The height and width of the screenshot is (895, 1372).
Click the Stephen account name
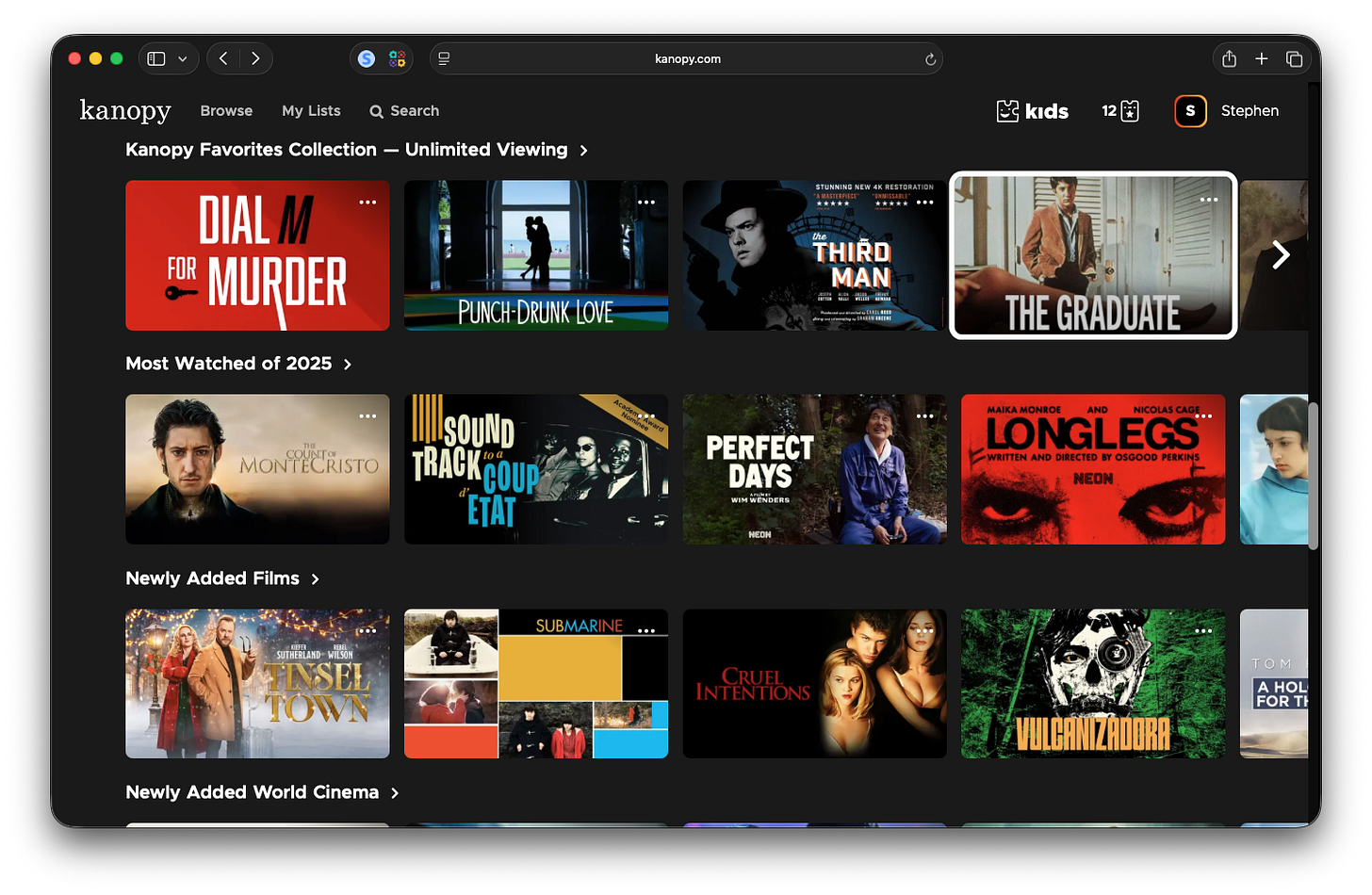click(x=1249, y=111)
